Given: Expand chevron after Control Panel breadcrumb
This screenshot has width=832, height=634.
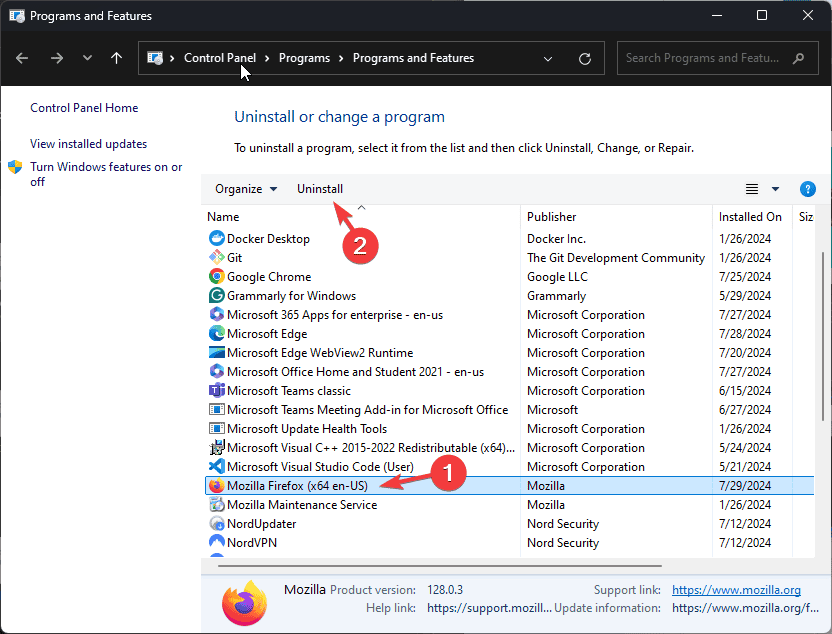Looking at the screenshot, I should [267, 58].
